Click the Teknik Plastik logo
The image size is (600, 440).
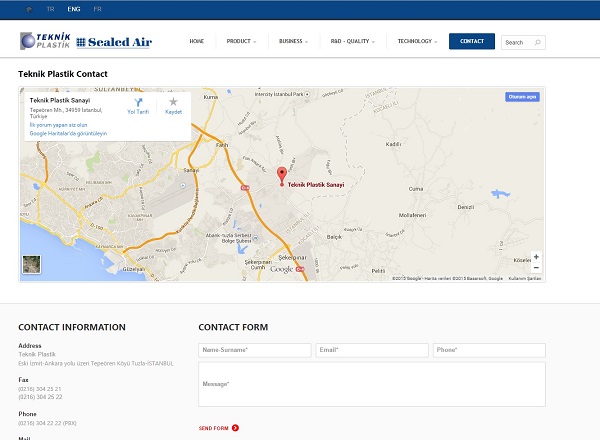[x=45, y=41]
